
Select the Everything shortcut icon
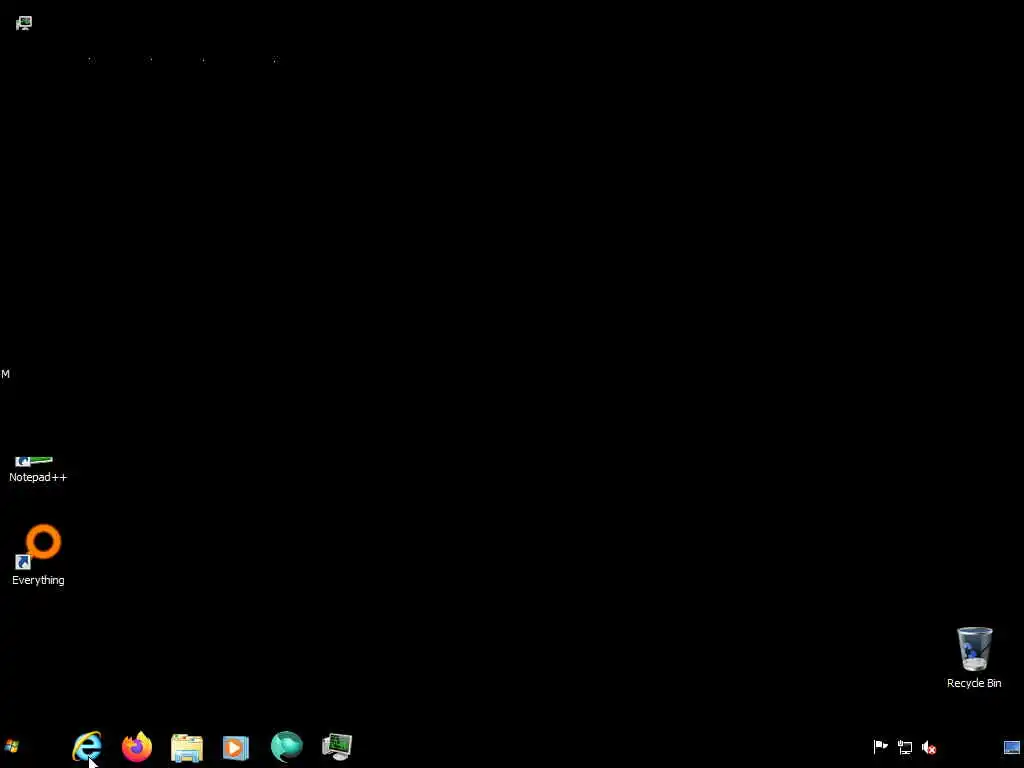pyautogui.click(x=38, y=547)
